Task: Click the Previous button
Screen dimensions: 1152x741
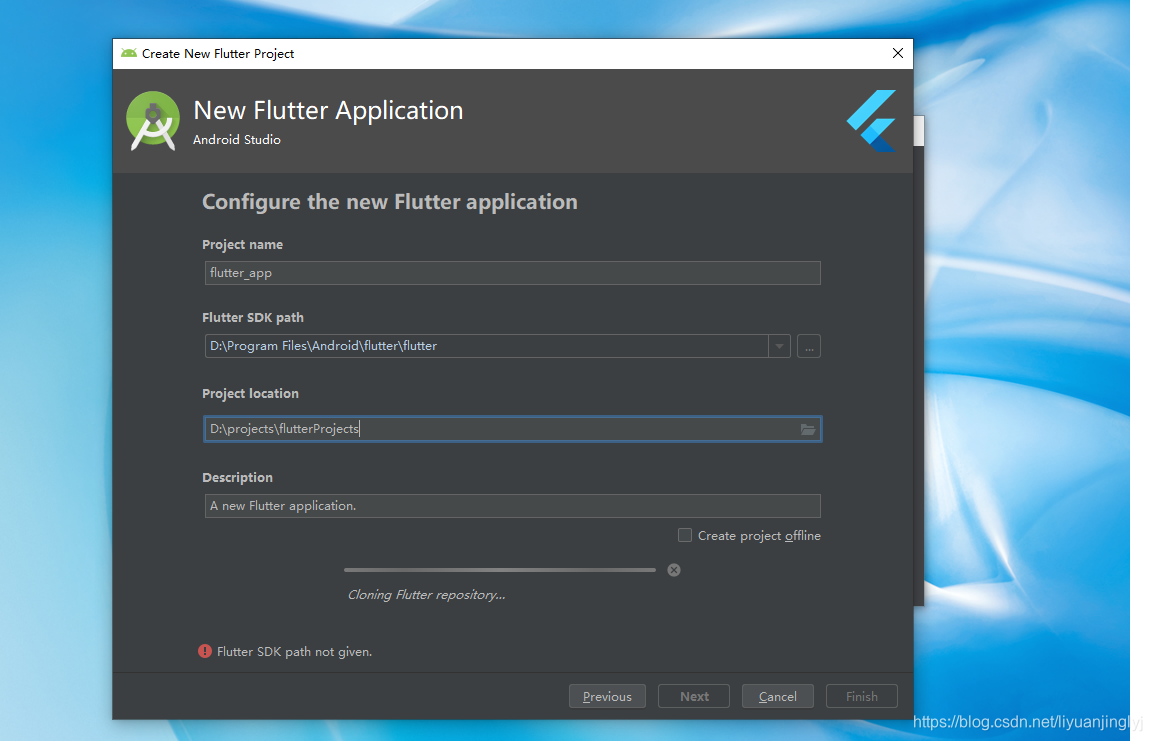Action: (607, 696)
